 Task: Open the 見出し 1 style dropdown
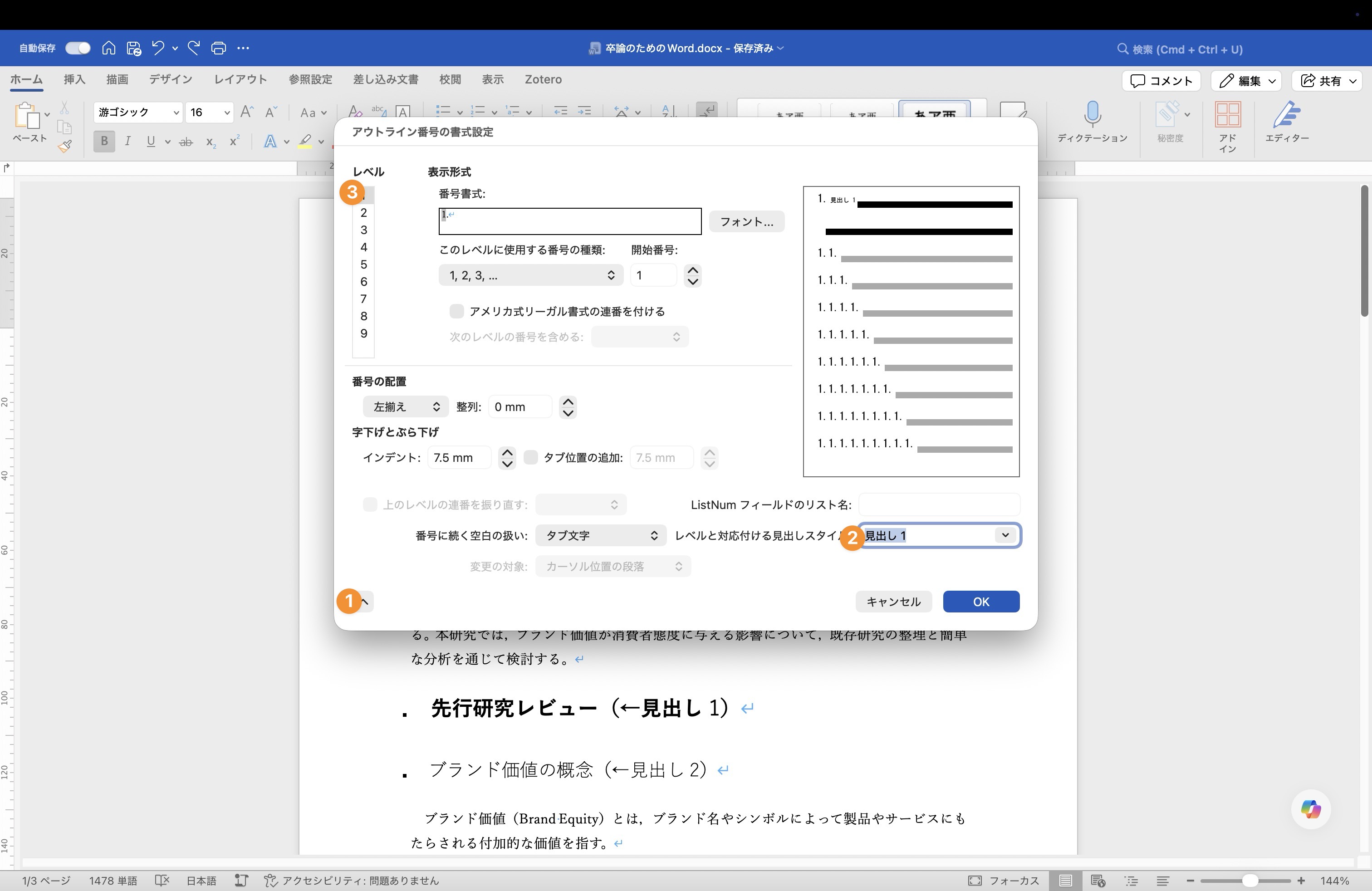(x=1005, y=535)
